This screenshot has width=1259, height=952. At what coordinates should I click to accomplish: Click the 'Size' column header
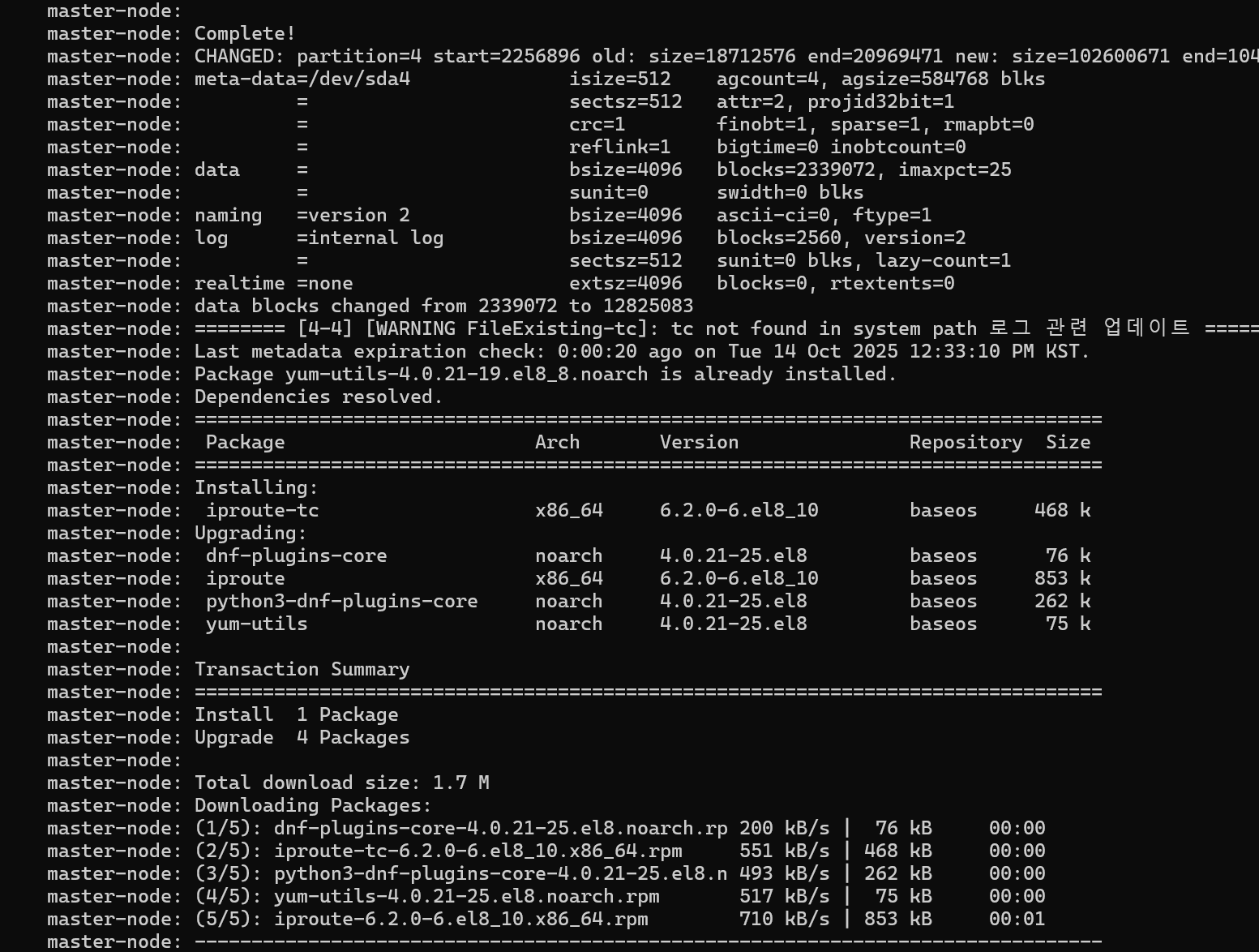(x=1068, y=442)
